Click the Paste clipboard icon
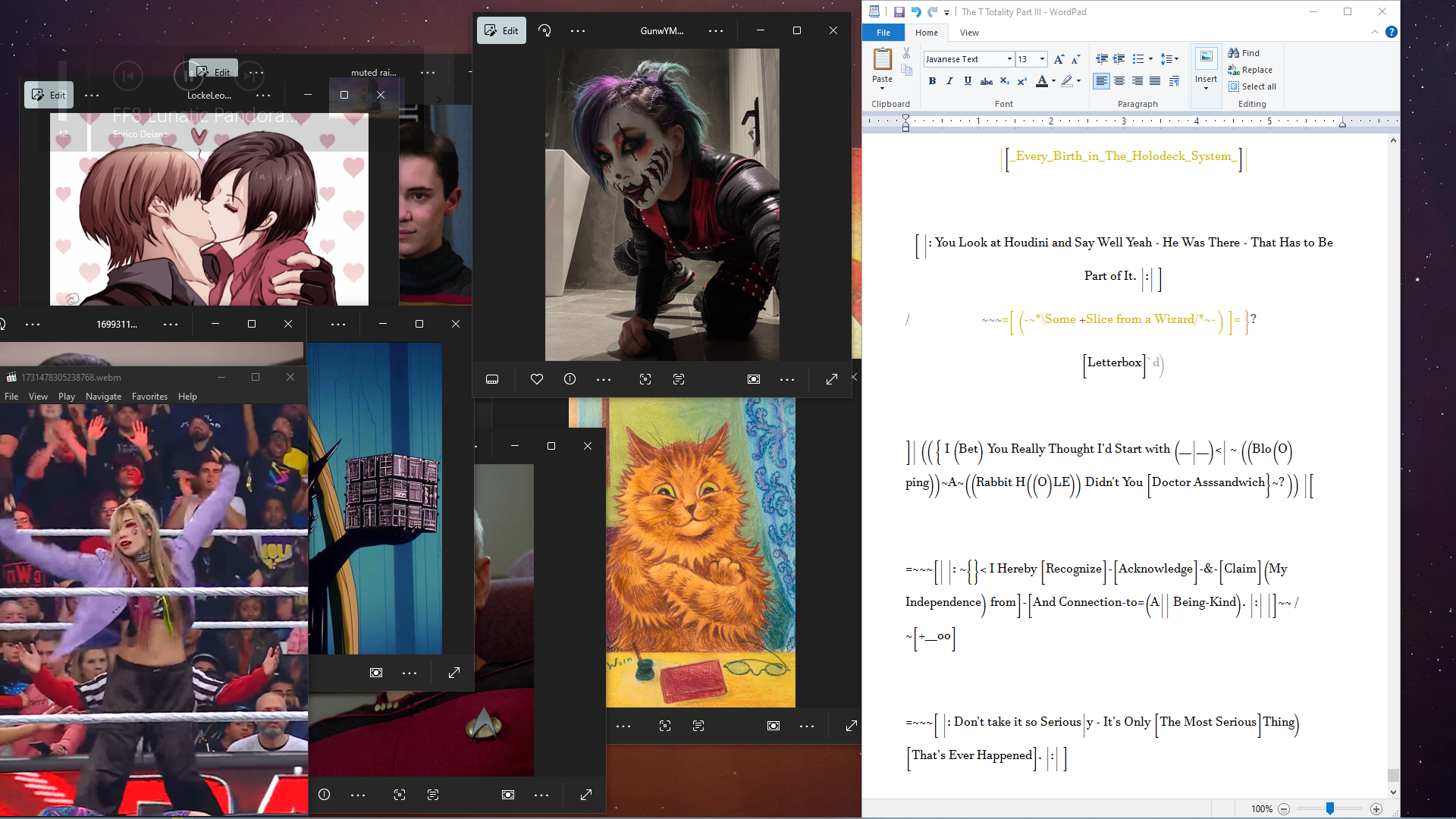Viewport: 1456px width, 819px height. pos(882,59)
